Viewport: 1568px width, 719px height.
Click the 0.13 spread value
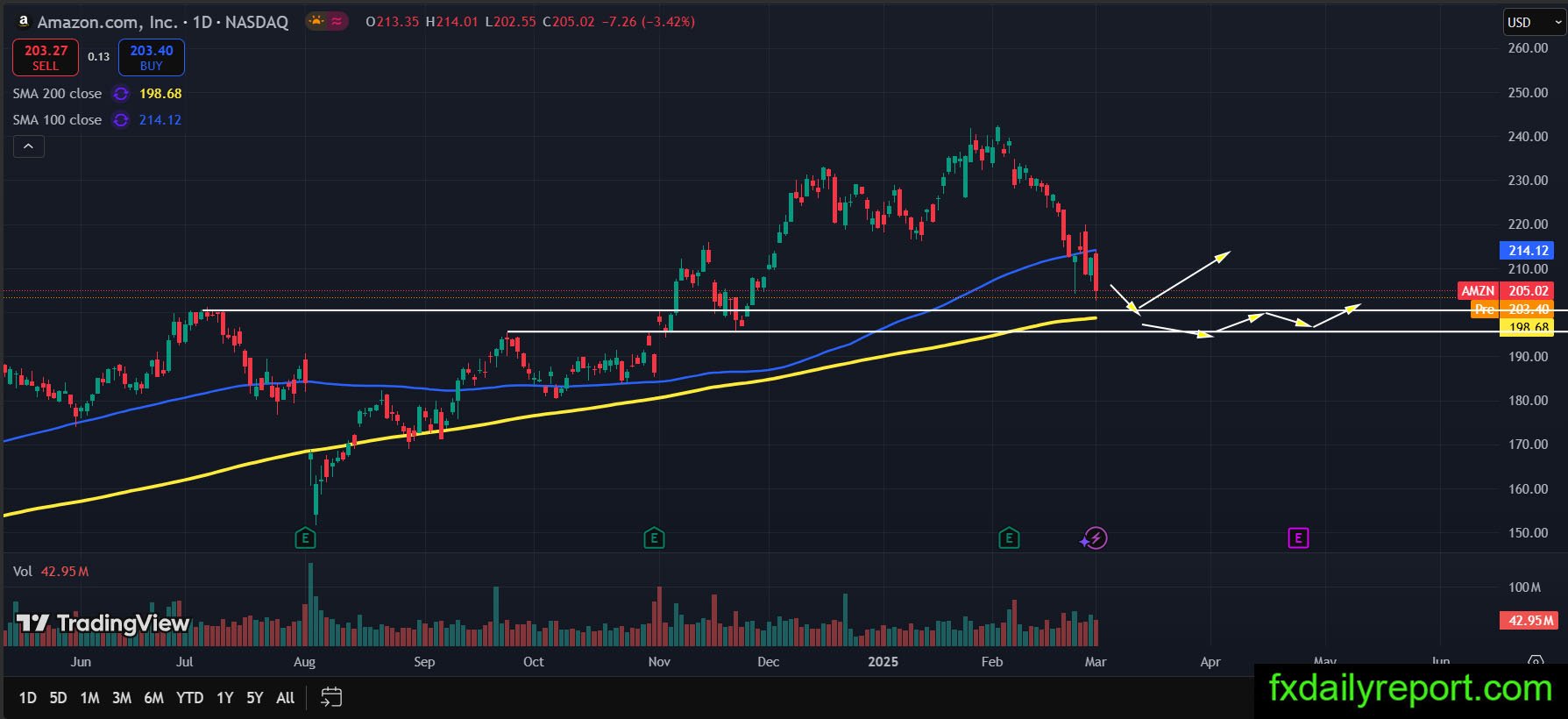(x=99, y=57)
